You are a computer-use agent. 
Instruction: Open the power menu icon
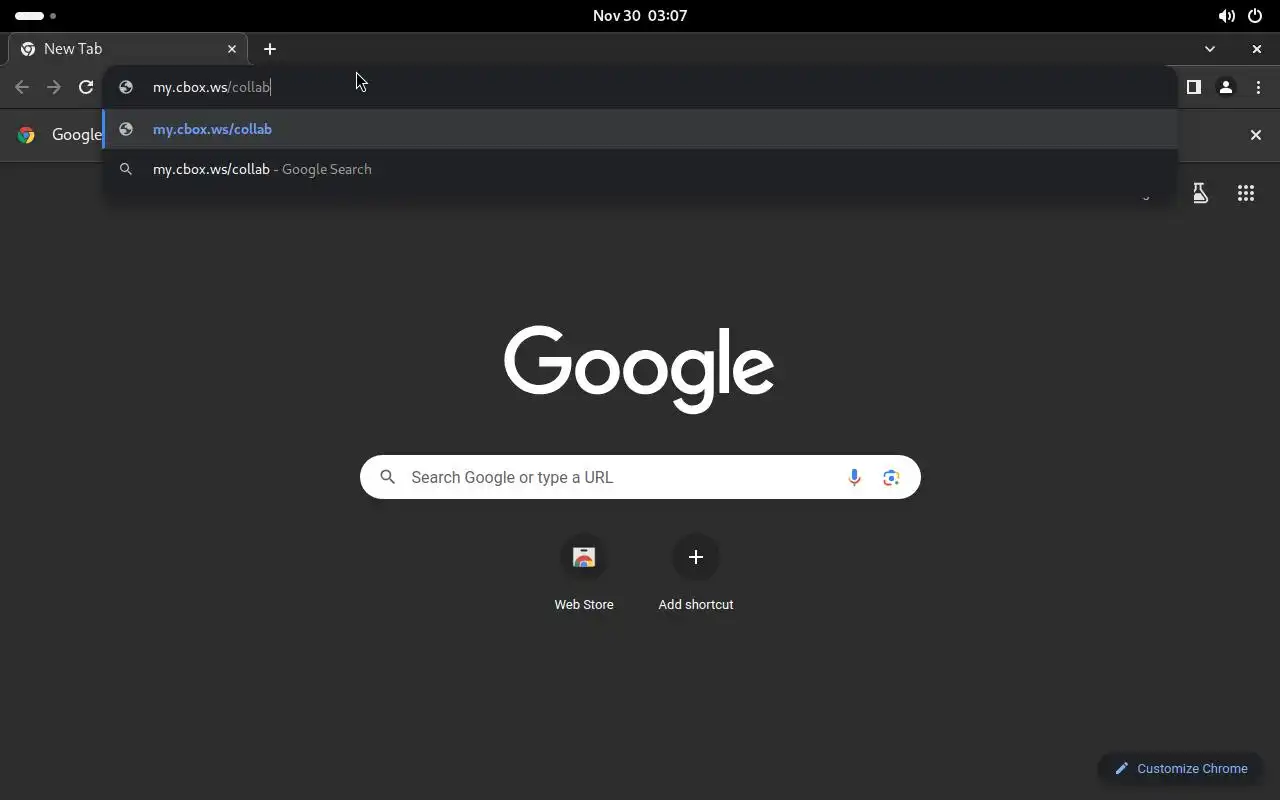pos(1255,16)
